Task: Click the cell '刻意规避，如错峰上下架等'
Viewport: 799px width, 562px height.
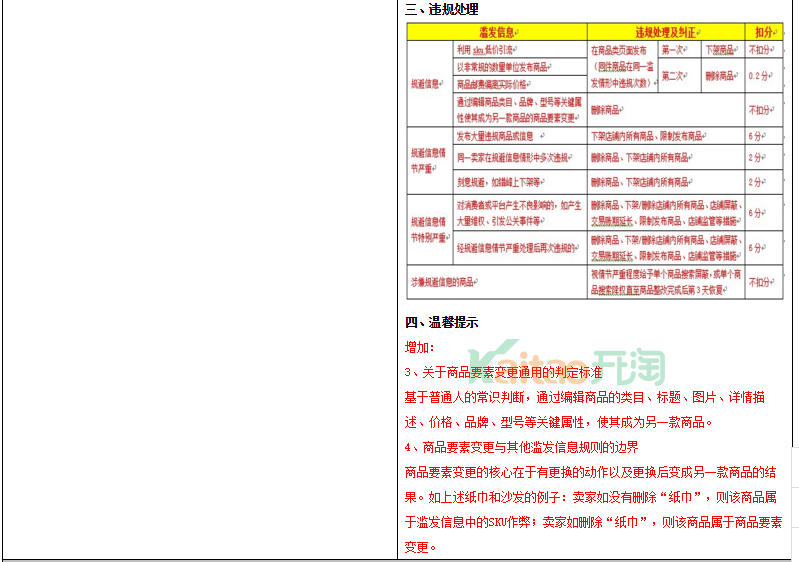Action: (520, 182)
